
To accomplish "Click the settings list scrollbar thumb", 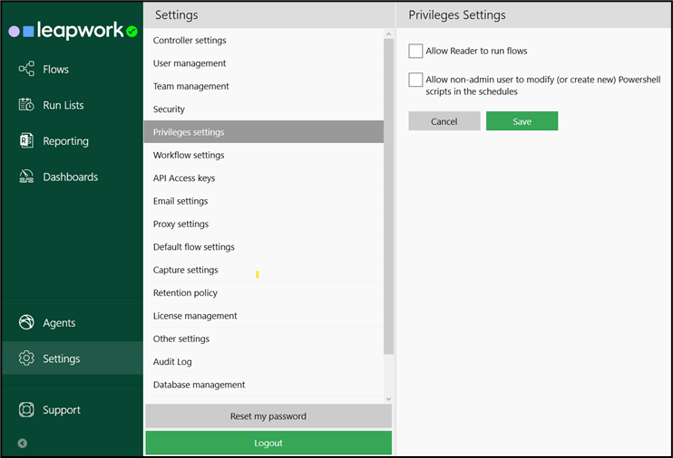I will click(x=388, y=197).
